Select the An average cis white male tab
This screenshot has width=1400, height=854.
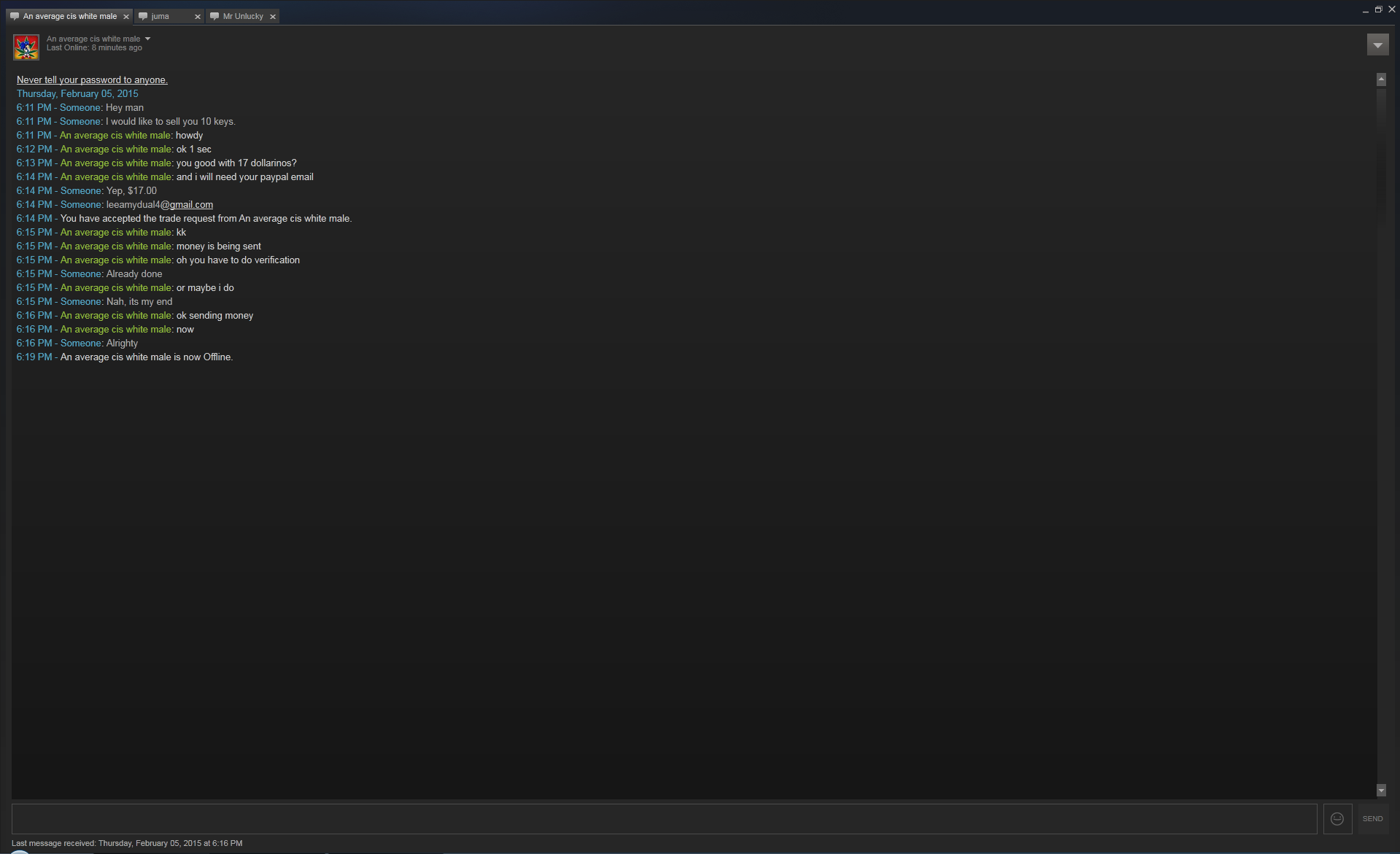coord(70,16)
